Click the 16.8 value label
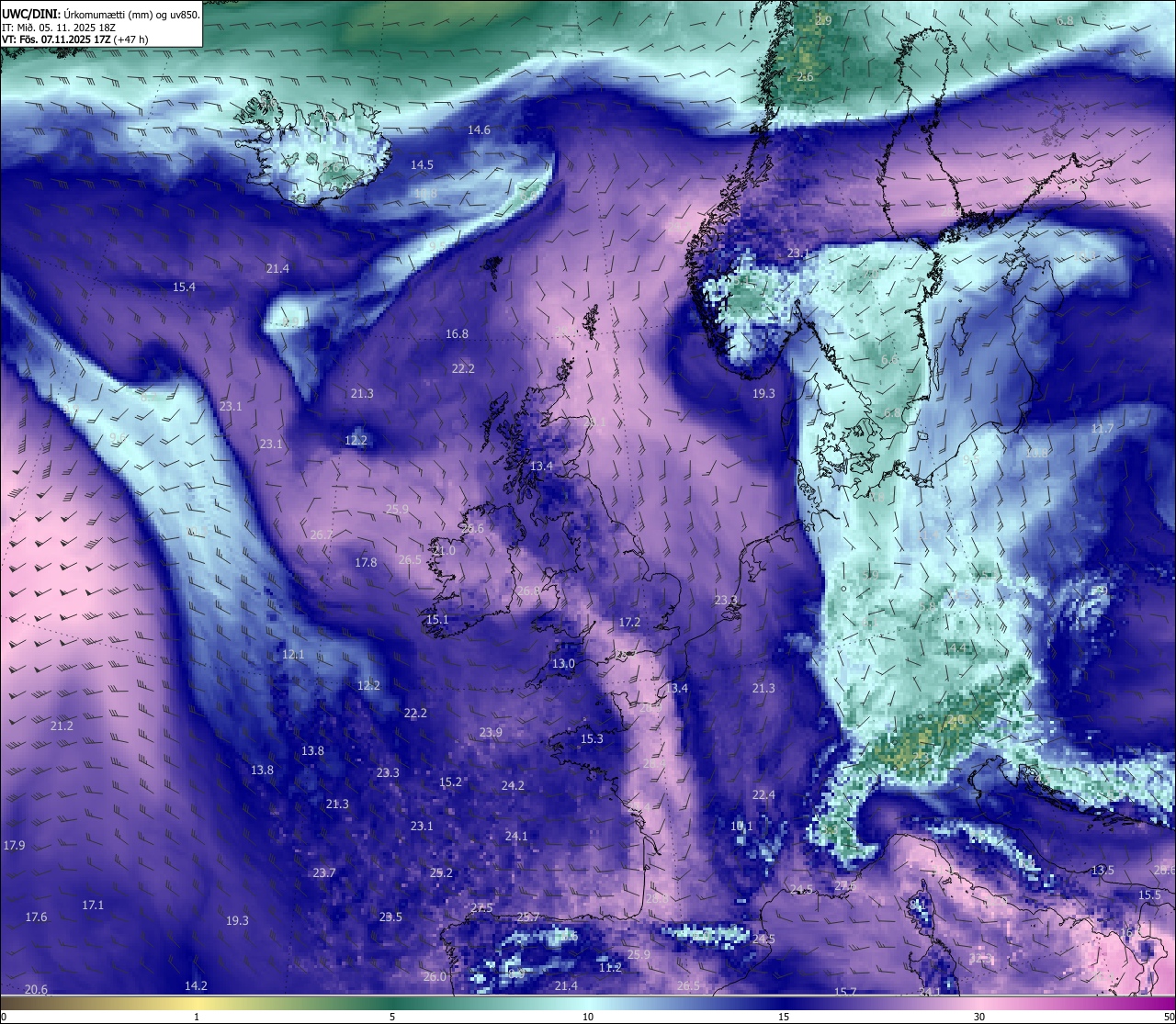Screen dimensions: 1176x1024 point(457,334)
